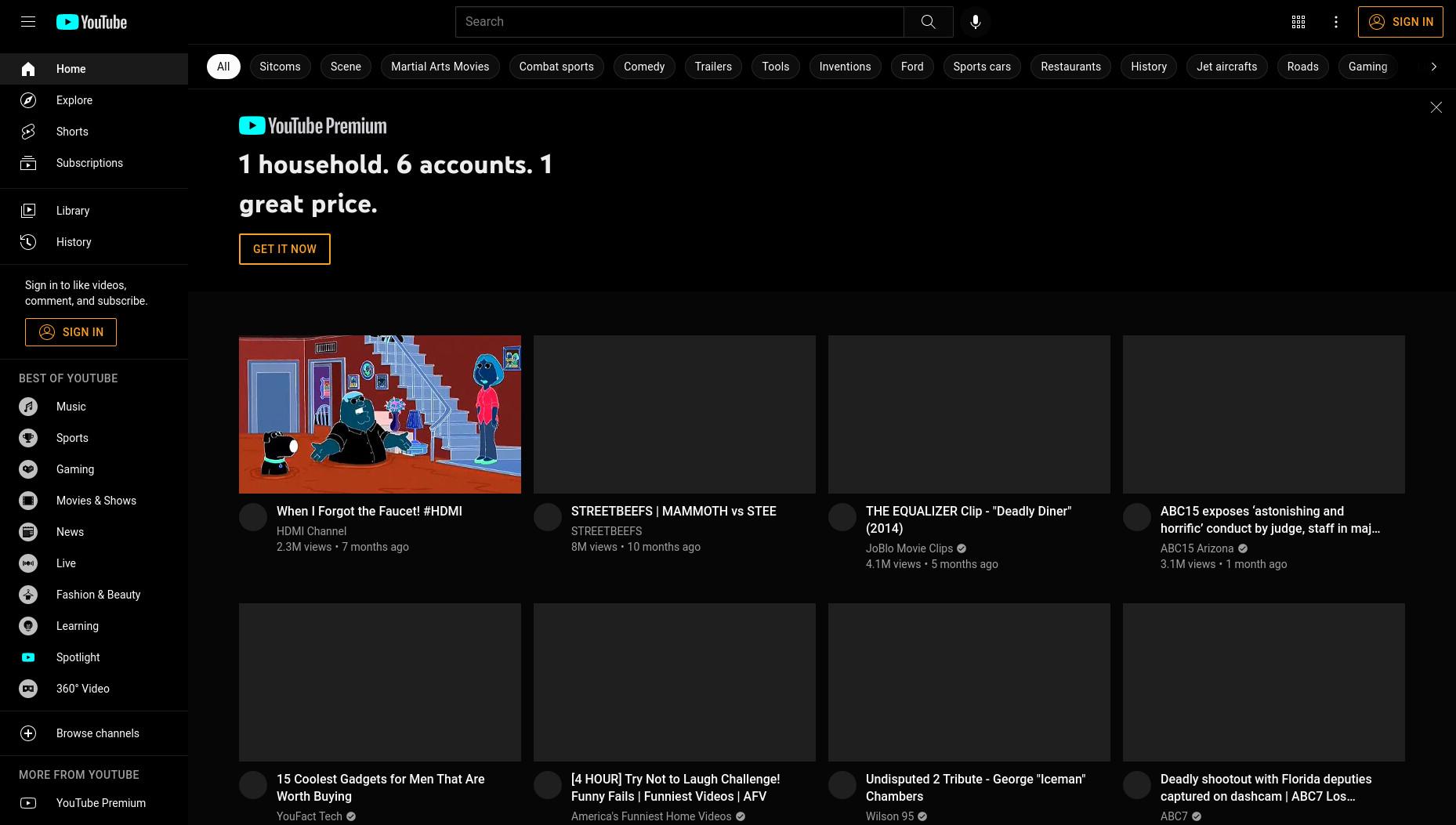Image resolution: width=1456 pixels, height=825 pixels.
Task: Select the Ford chip
Action: click(912, 67)
